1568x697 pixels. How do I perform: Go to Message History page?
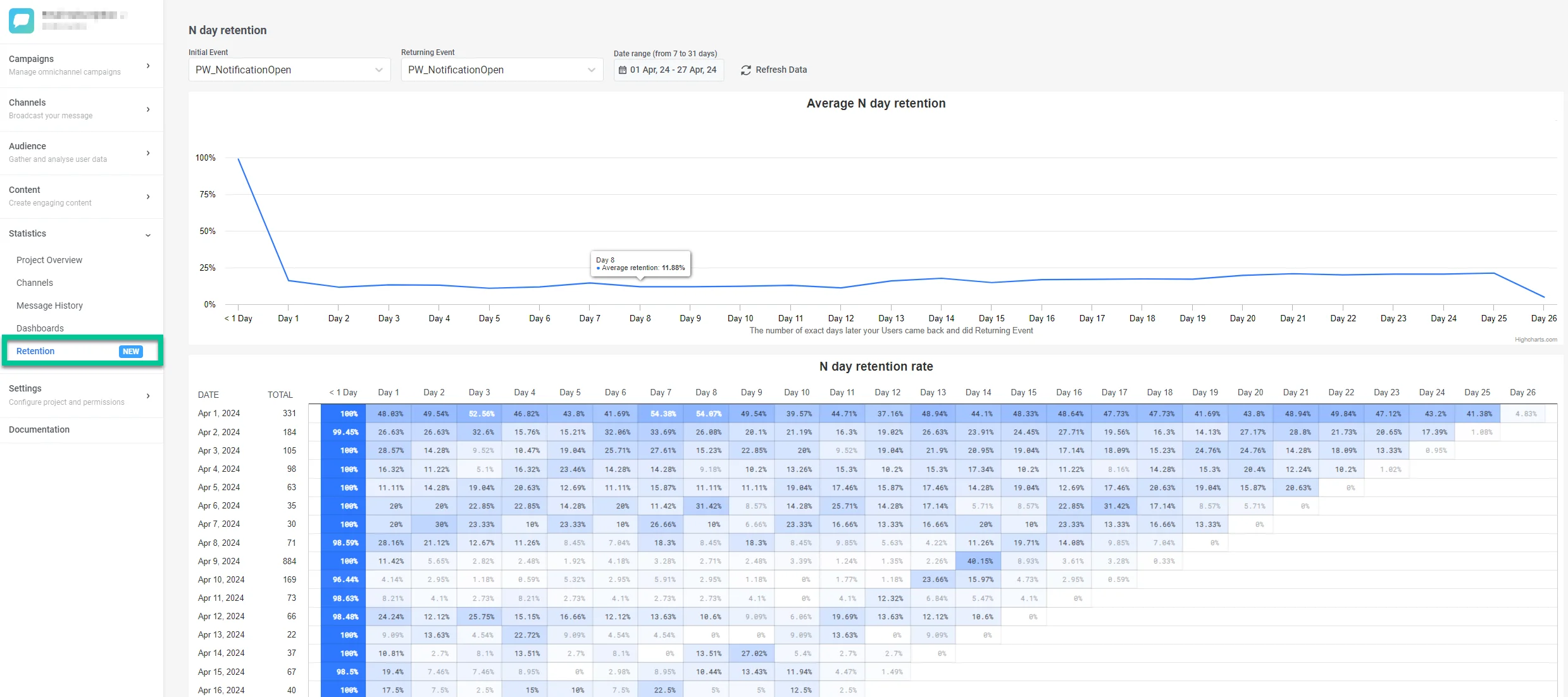point(49,305)
